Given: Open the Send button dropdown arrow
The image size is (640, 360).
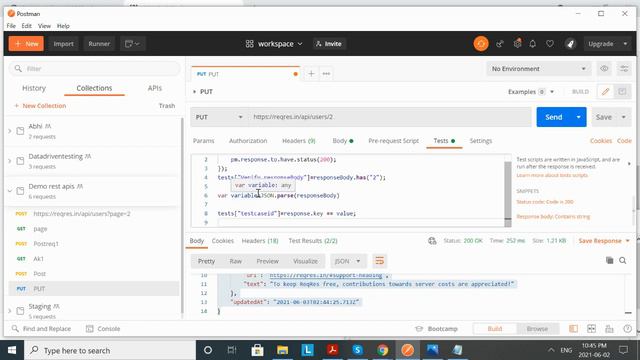Looking at the screenshot, I should 578,117.
